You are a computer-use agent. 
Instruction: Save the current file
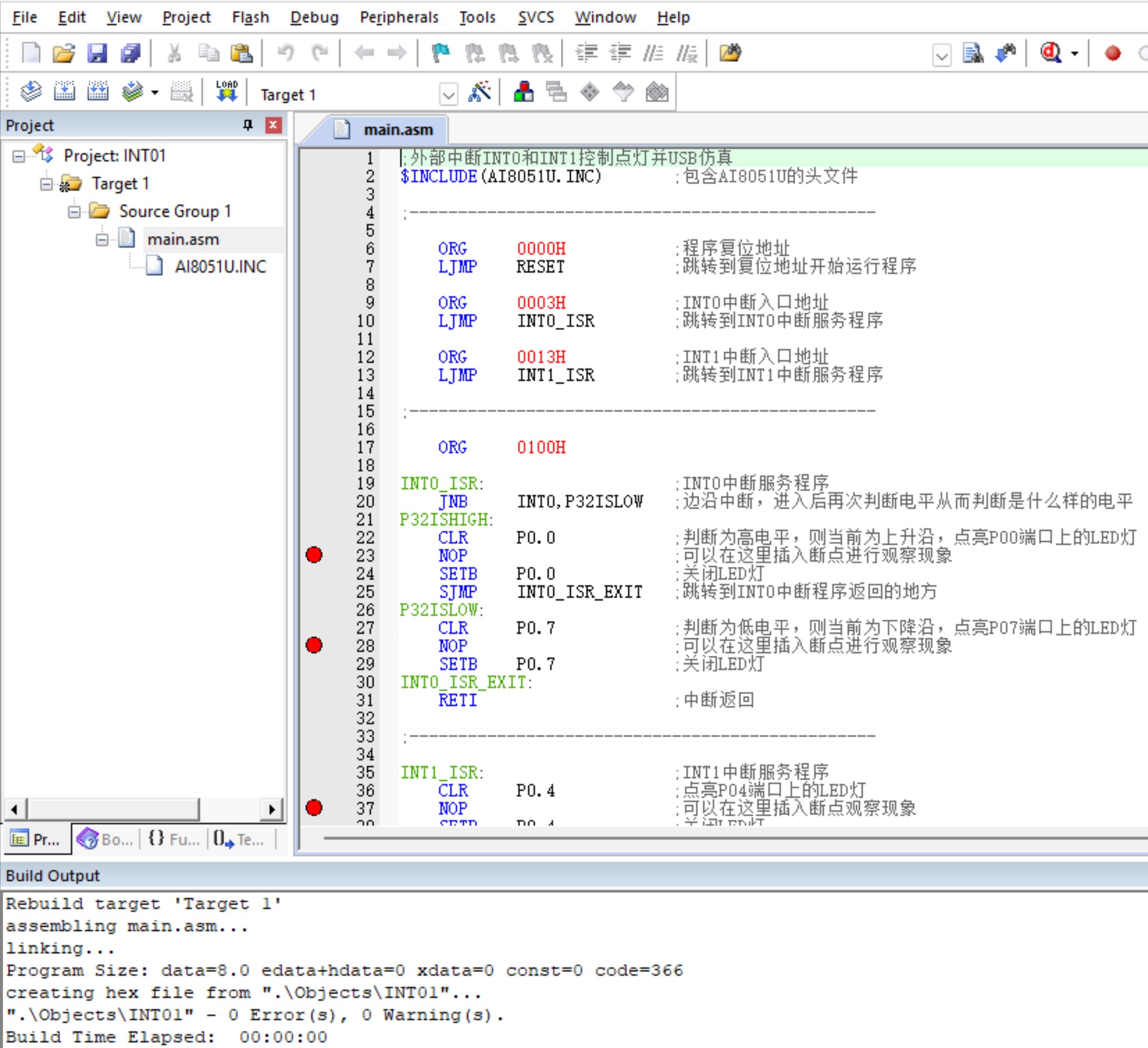point(97,53)
